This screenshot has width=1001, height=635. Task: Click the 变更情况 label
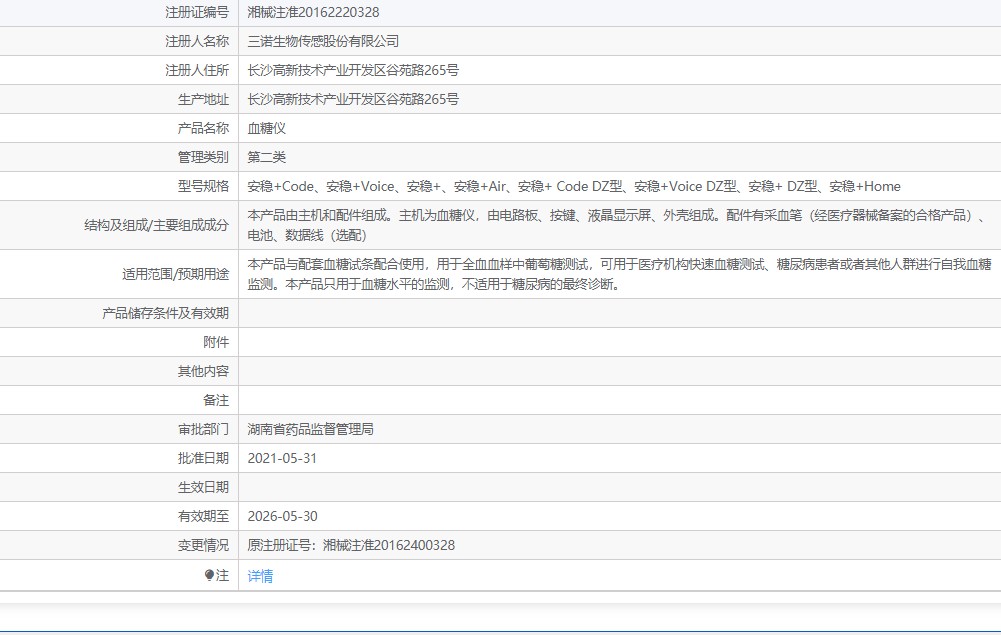(203, 546)
